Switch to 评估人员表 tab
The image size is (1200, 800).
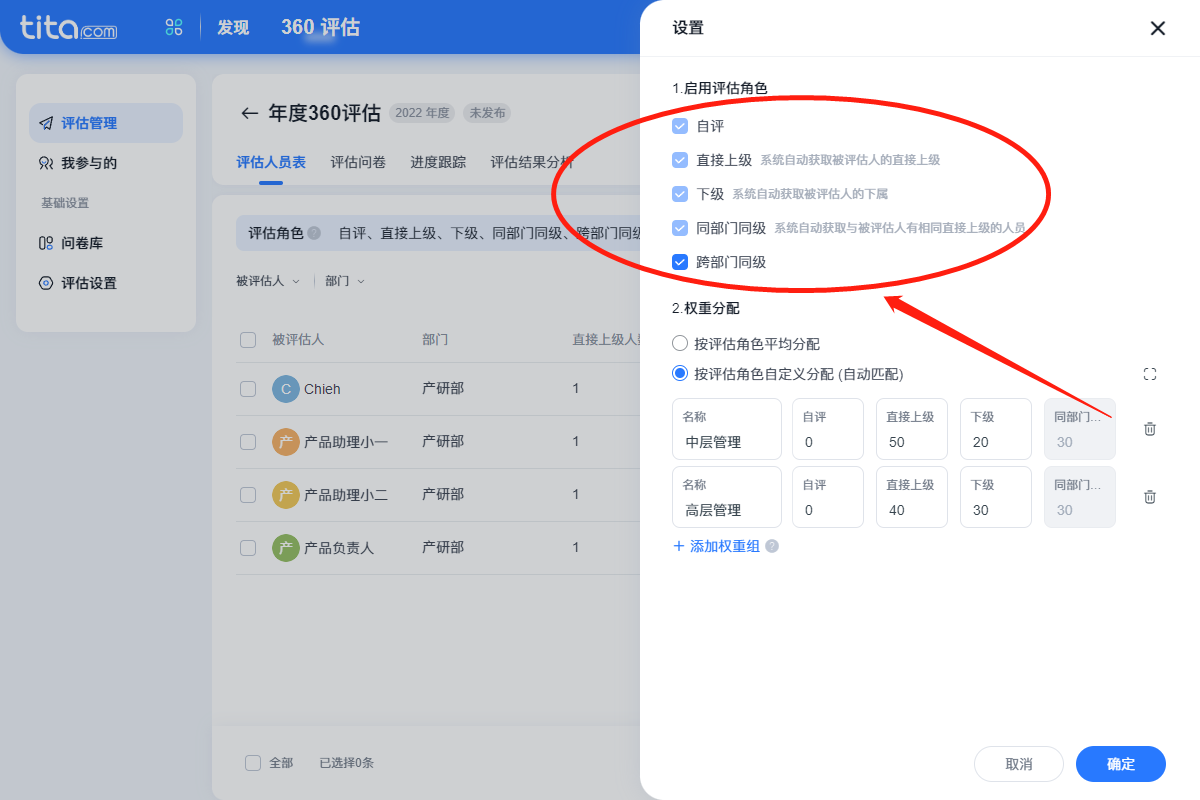(271, 162)
